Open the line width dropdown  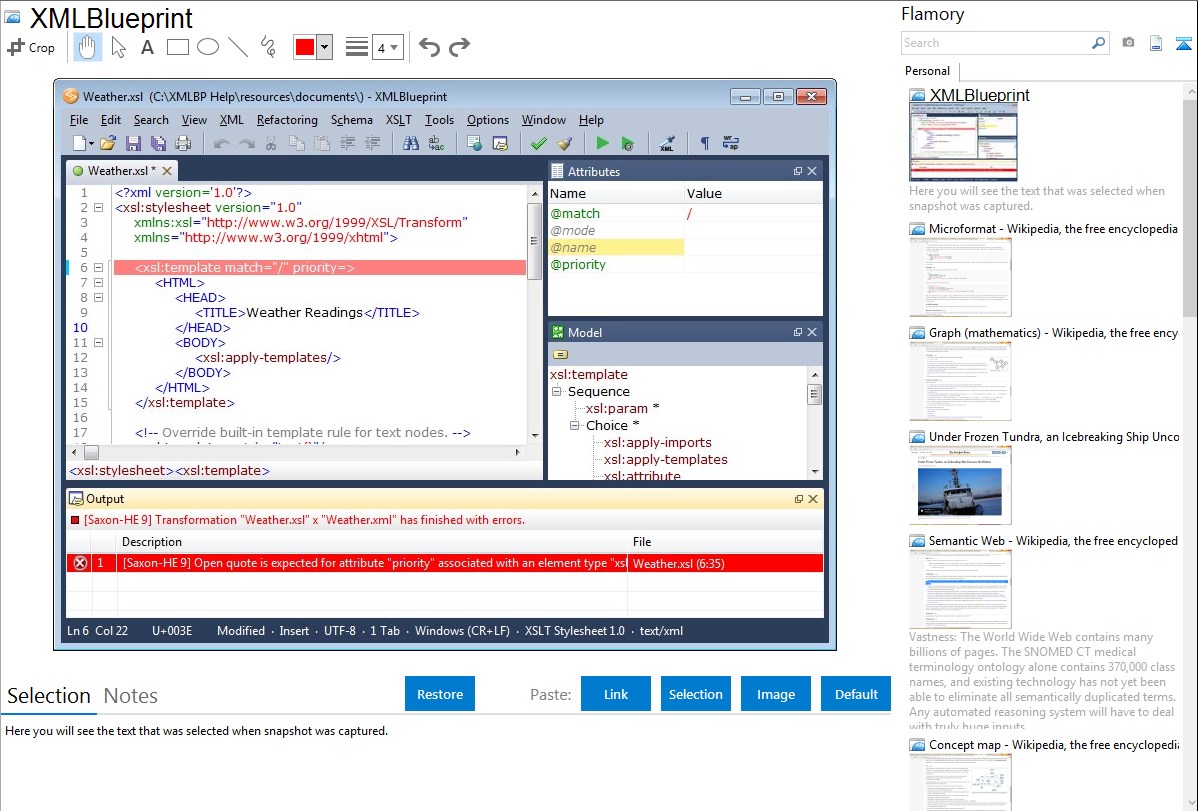click(387, 47)
